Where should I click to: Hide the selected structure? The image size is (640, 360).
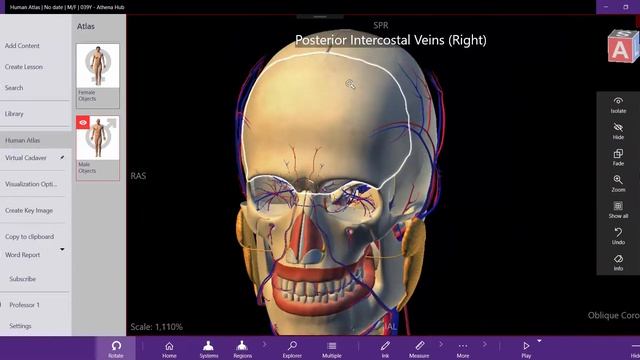pos(618,131)
